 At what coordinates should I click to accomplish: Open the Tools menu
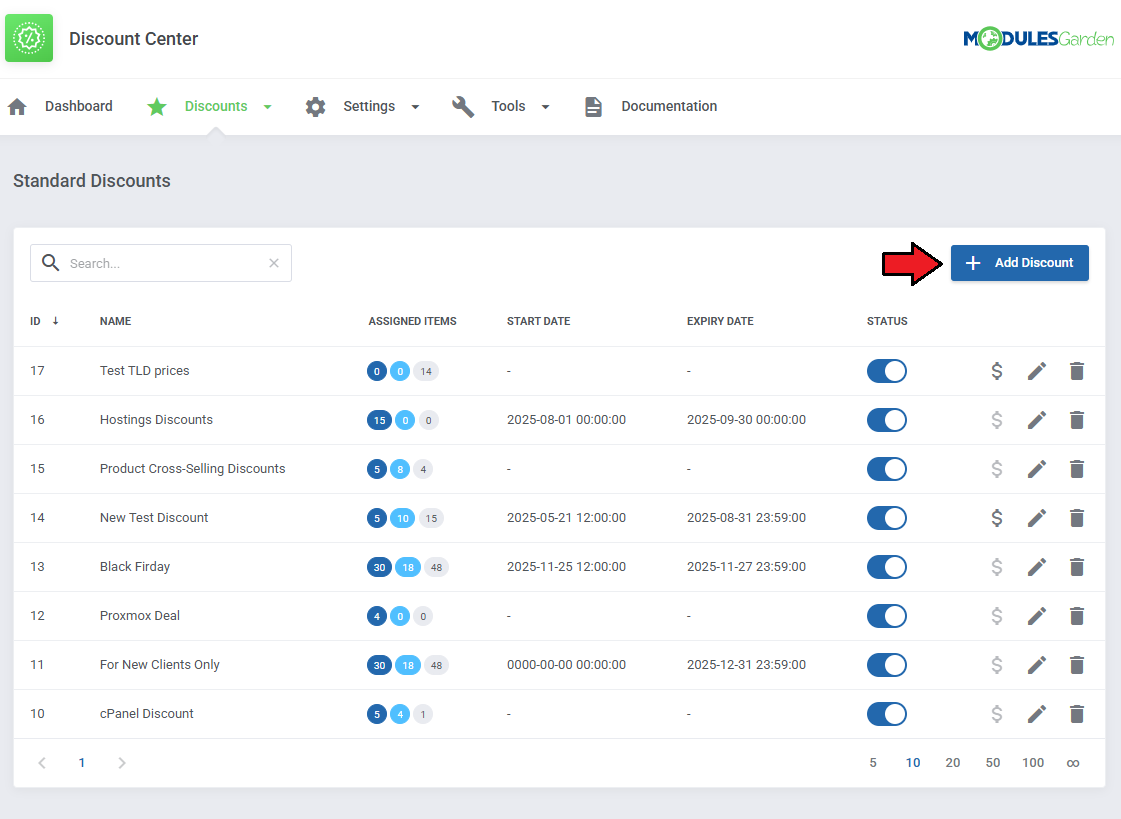coord(508,106)
